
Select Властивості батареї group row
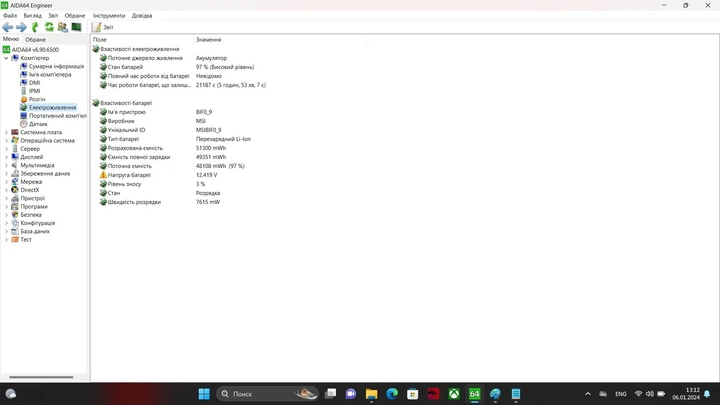click(x=122, y=103)
